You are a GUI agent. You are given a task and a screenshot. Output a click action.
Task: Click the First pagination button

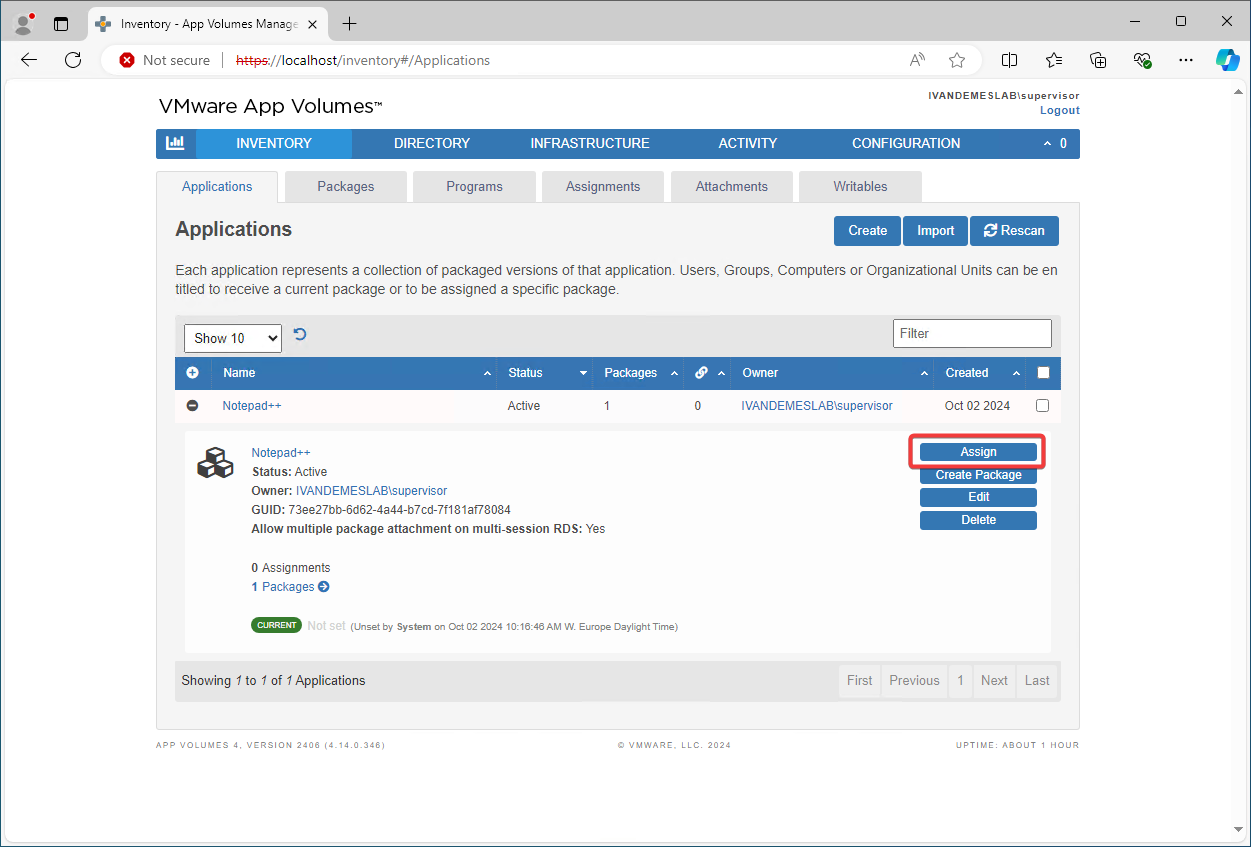[x=860, y=680]
